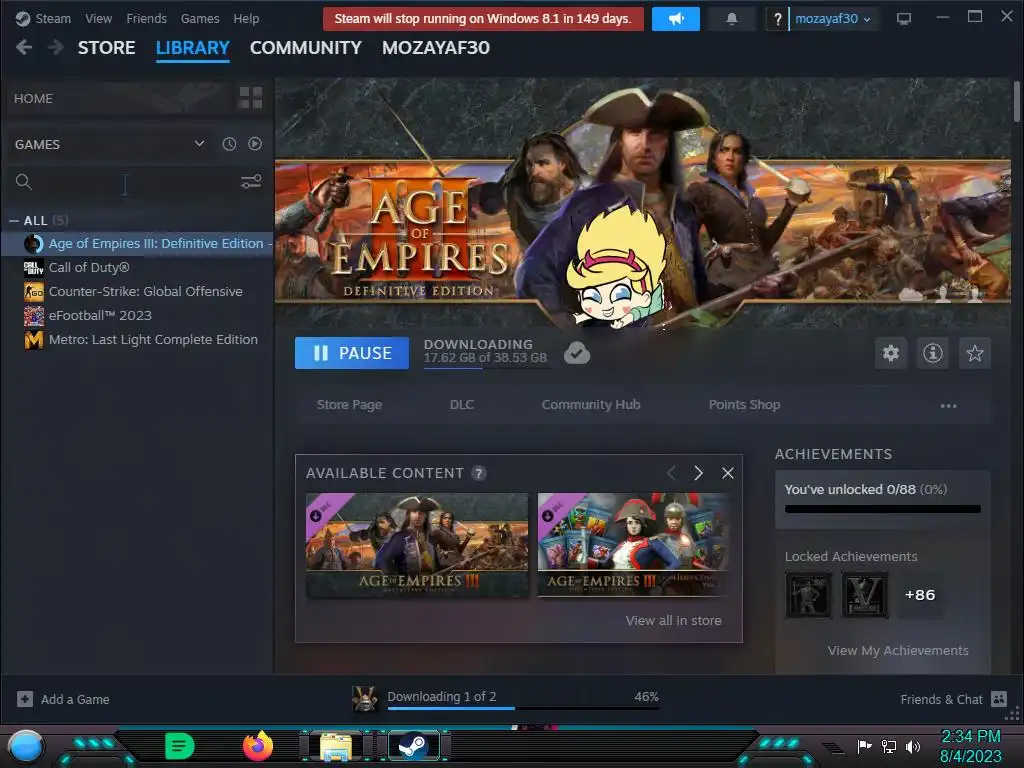Open downloads via Downloading 1 of 2
The height and width of the screenshot is (768, 1024).
[x=442, y=697]
